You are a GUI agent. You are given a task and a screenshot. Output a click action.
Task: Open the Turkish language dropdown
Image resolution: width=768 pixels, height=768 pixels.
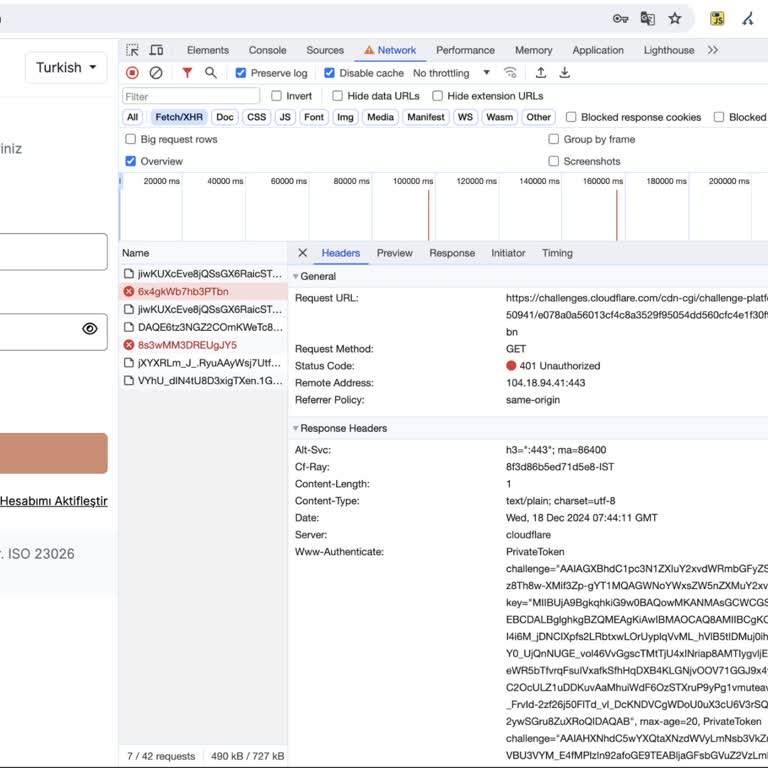[x=66, y=68]
